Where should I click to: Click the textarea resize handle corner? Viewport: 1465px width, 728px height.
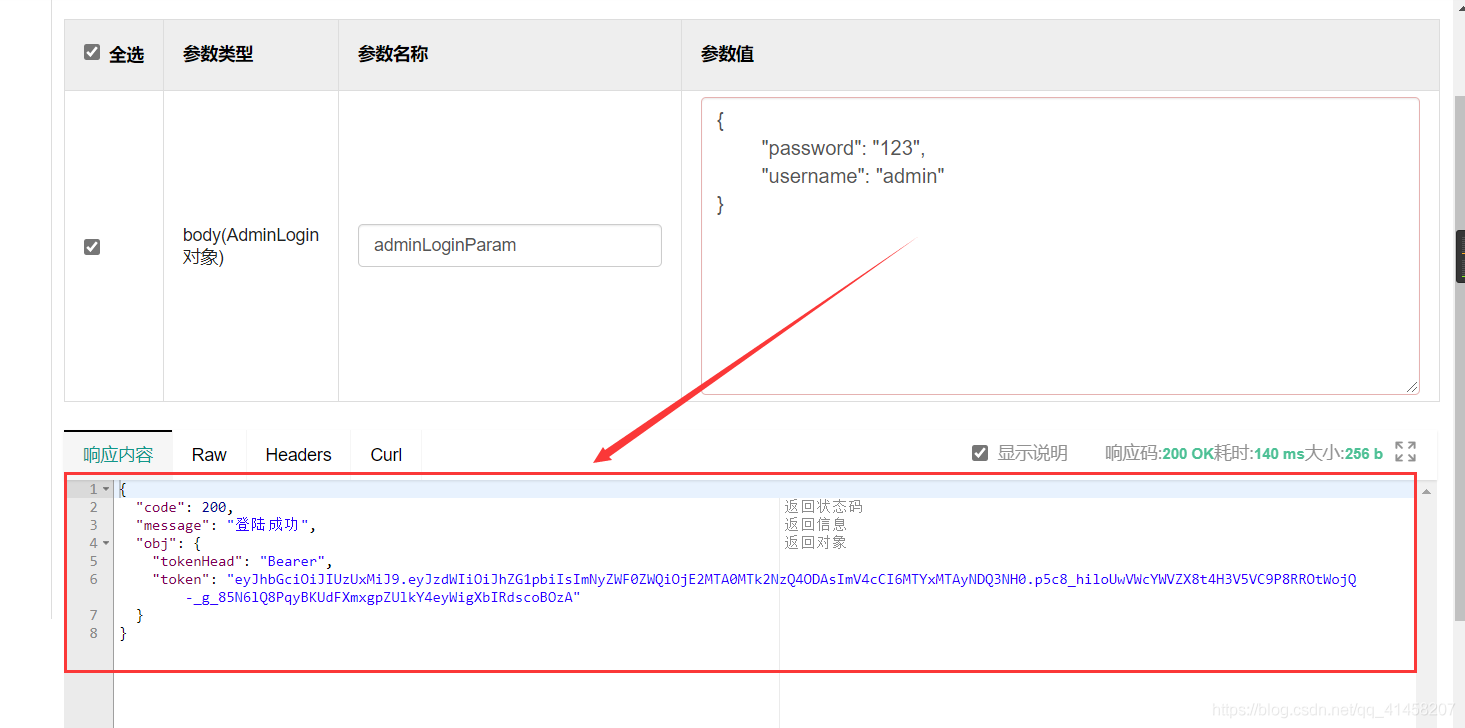pyautogui.click(x=1412, y=387)
